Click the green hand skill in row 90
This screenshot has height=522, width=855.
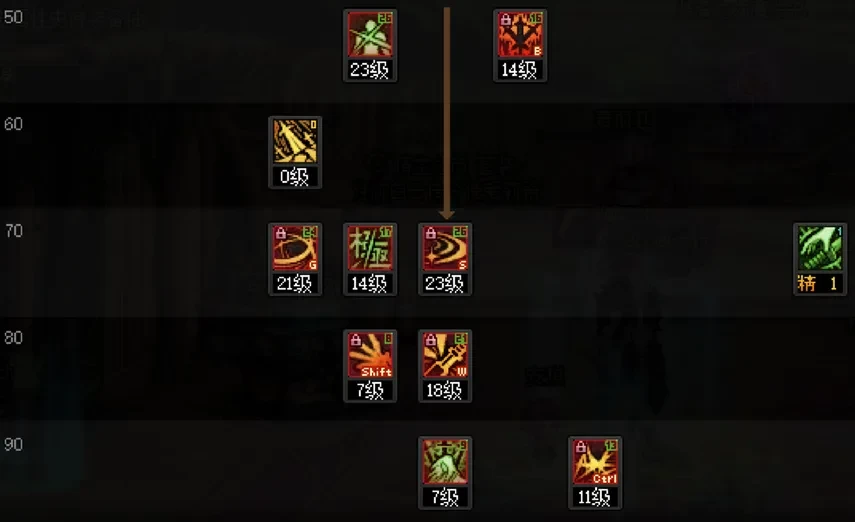tap(445, 462)
